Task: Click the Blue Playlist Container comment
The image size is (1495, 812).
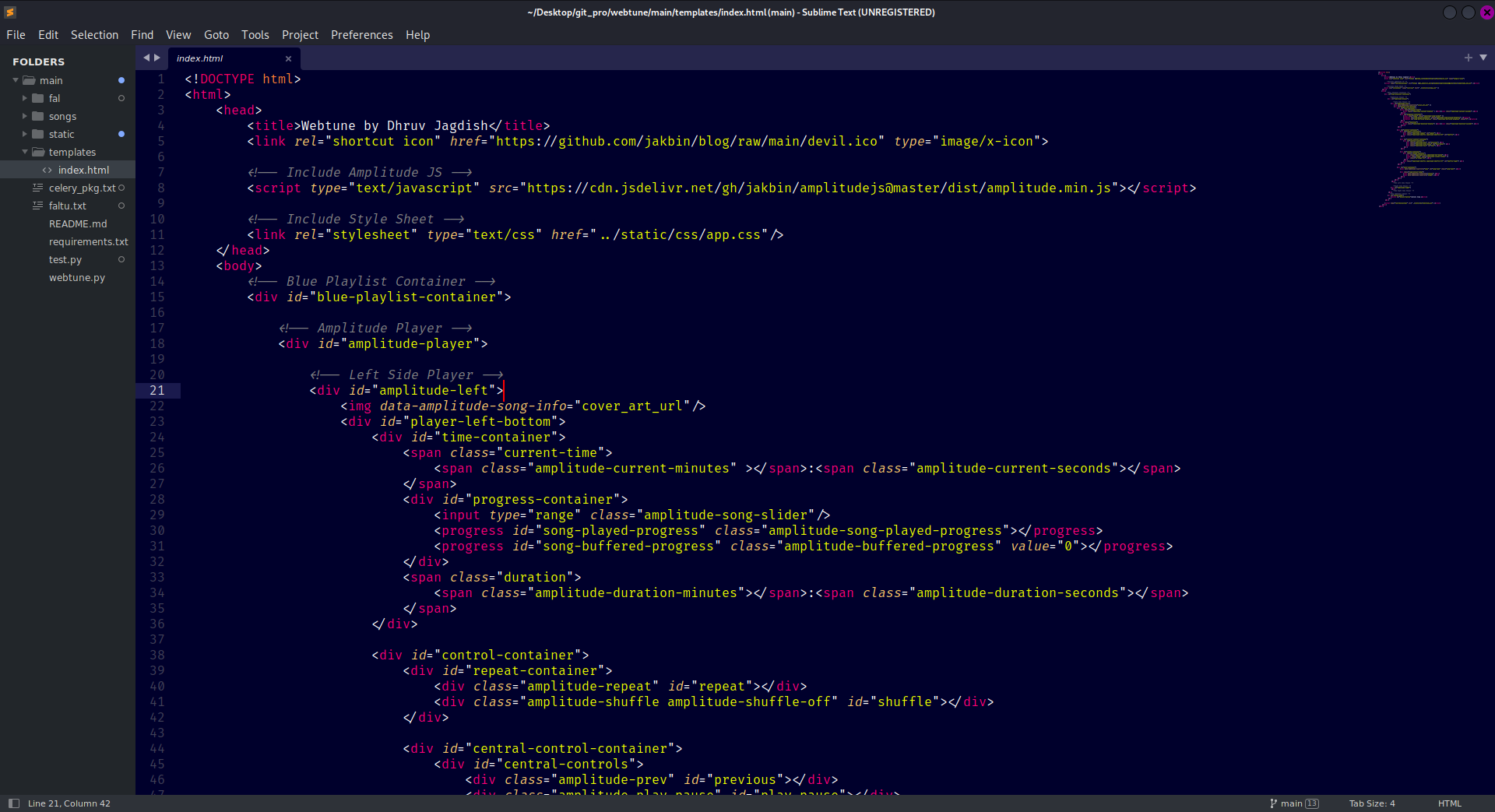Action: [371, 281]
